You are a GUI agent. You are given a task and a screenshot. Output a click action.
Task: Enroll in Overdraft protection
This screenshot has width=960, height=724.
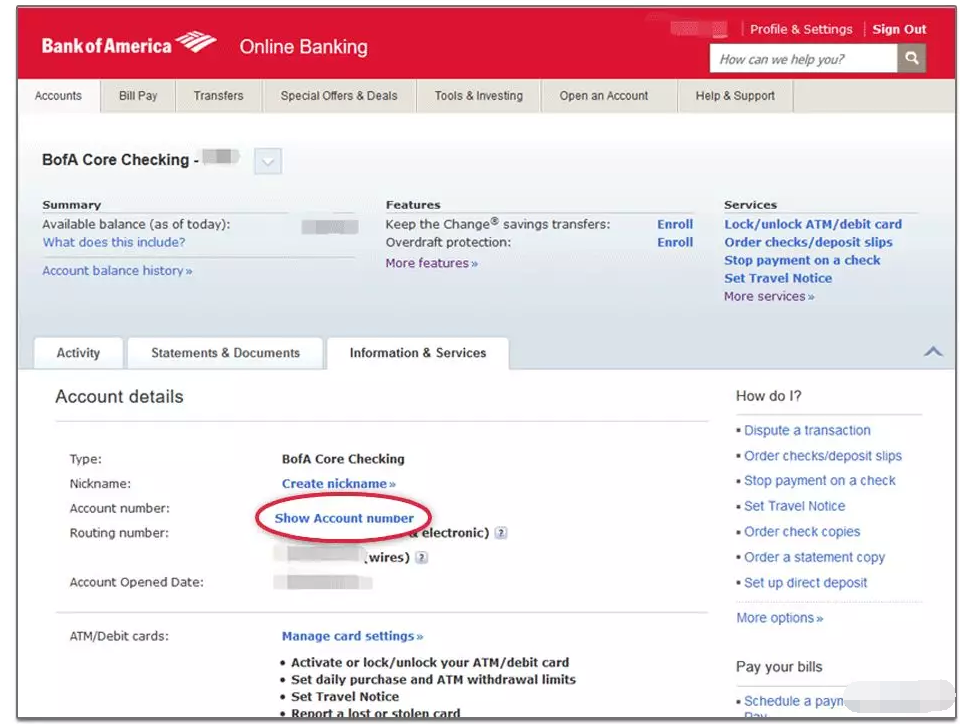[674, 242]
